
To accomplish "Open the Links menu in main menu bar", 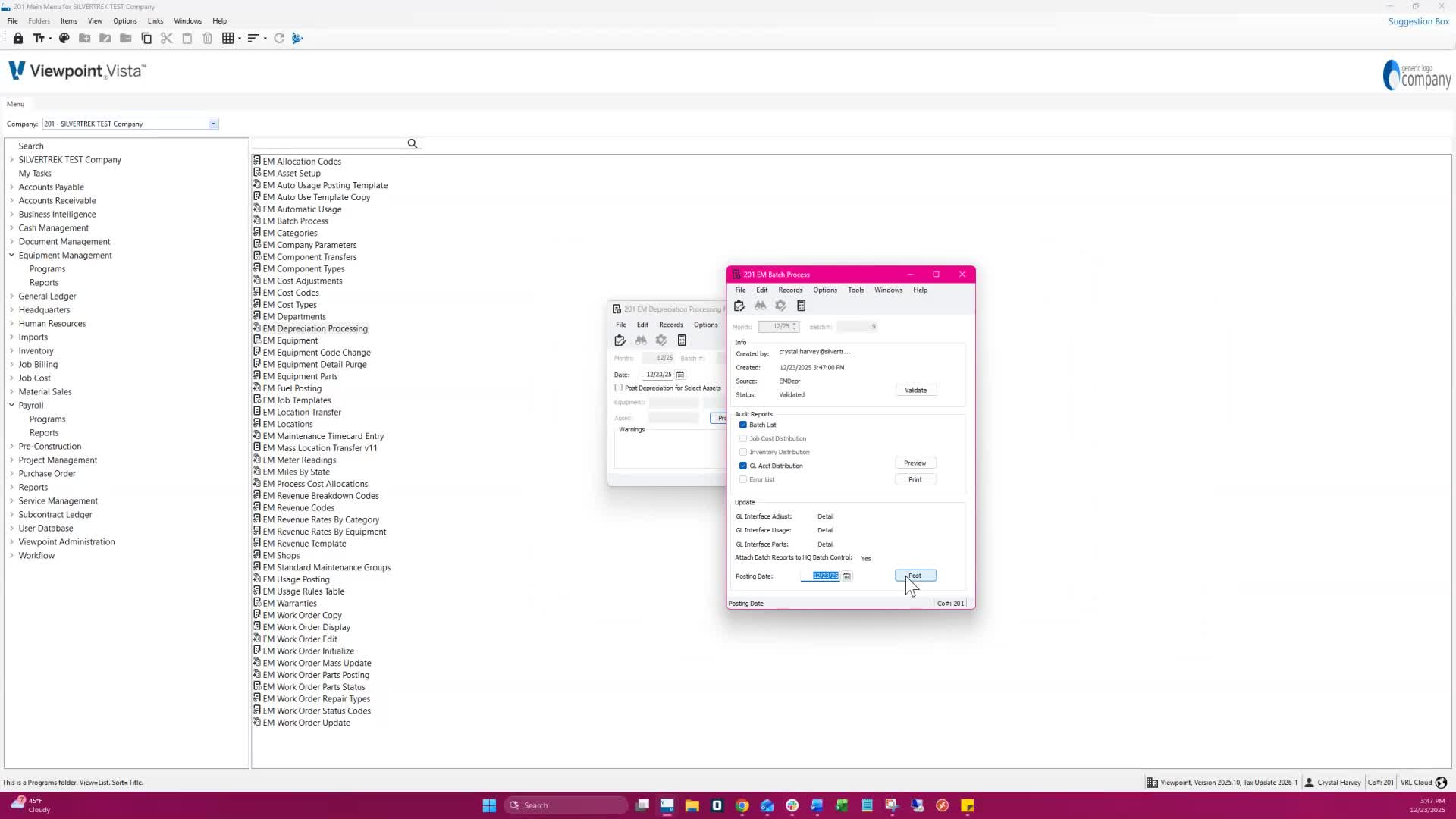I will click(x=155, y=21).
